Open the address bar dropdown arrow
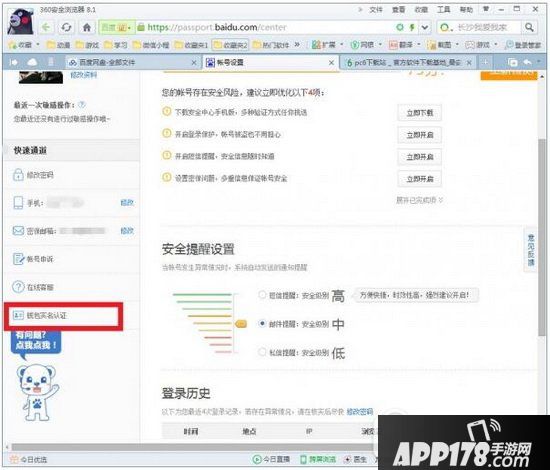The image size is (550, 470). tap(425, 27)
